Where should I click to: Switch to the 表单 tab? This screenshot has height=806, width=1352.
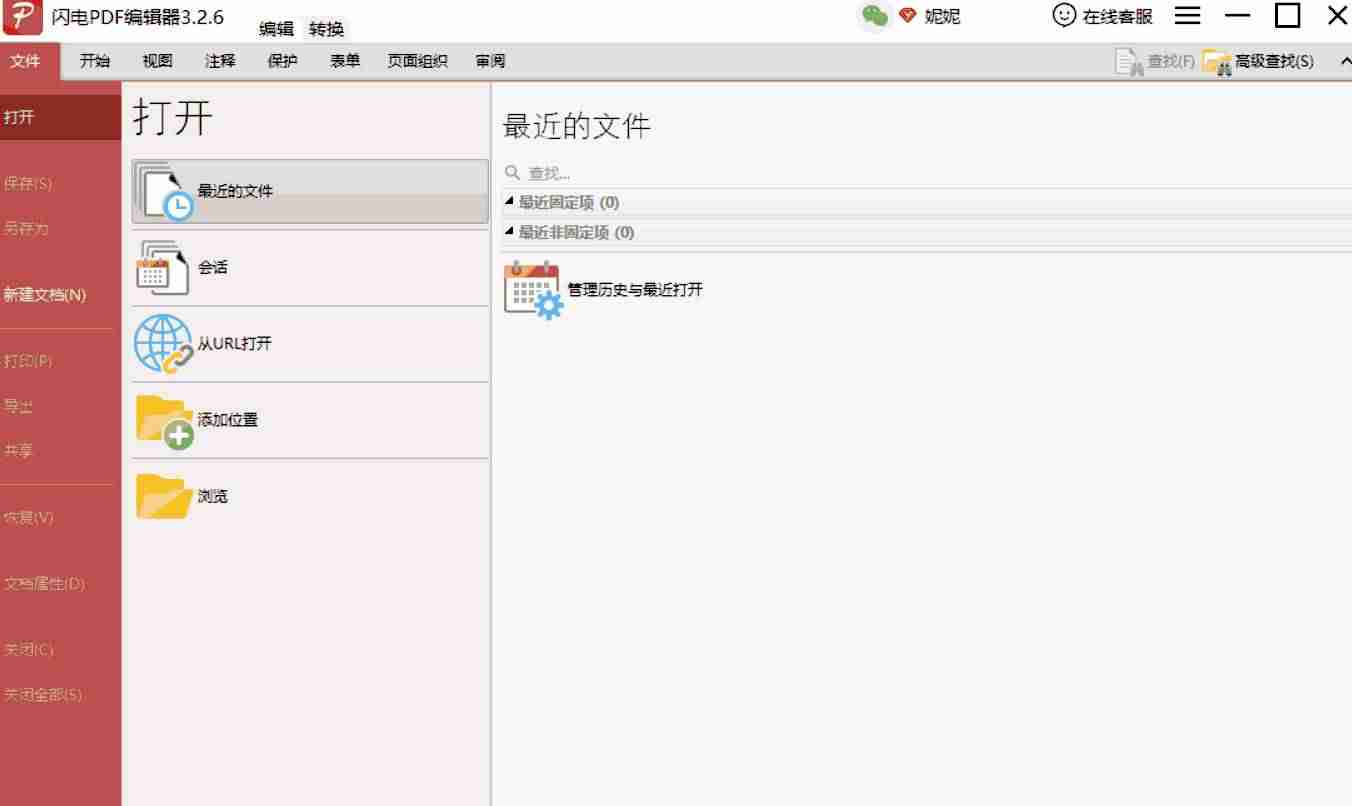(345, 61)
